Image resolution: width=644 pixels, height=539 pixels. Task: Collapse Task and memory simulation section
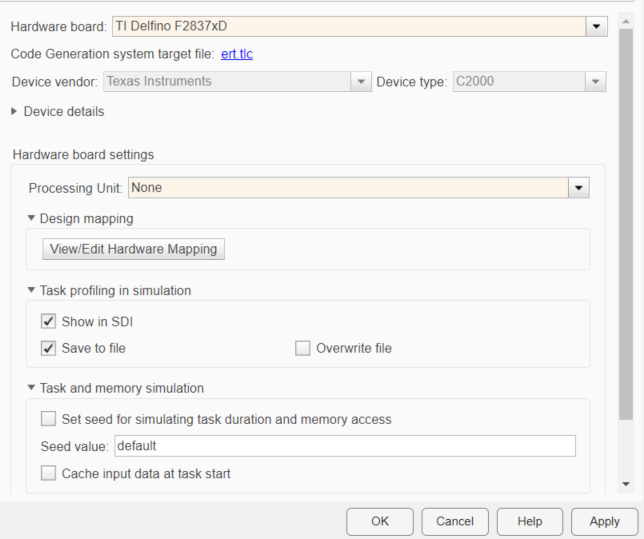click(x=32, y=388)
